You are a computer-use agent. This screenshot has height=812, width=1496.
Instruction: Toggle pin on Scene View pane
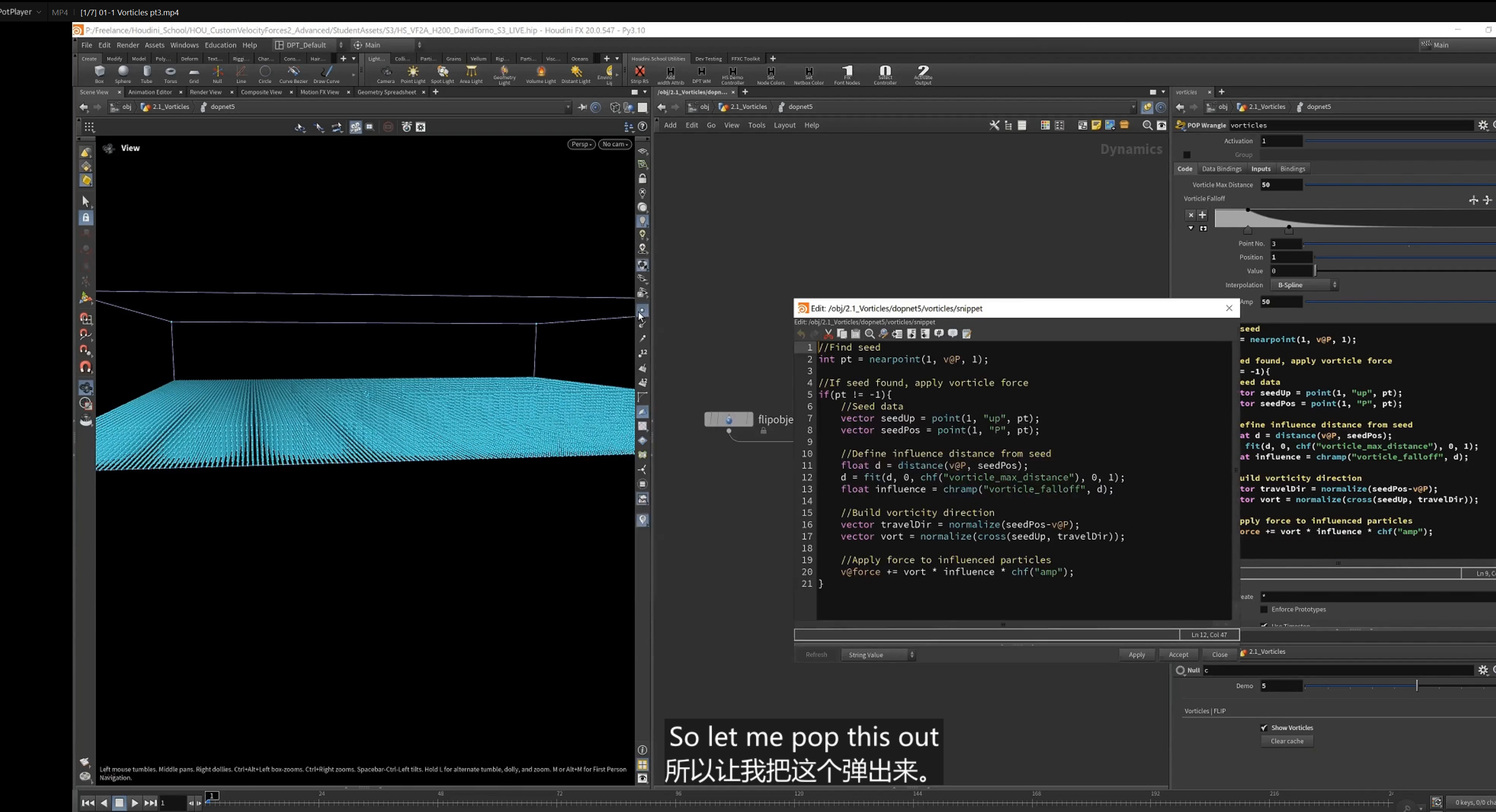click(582, 107)
